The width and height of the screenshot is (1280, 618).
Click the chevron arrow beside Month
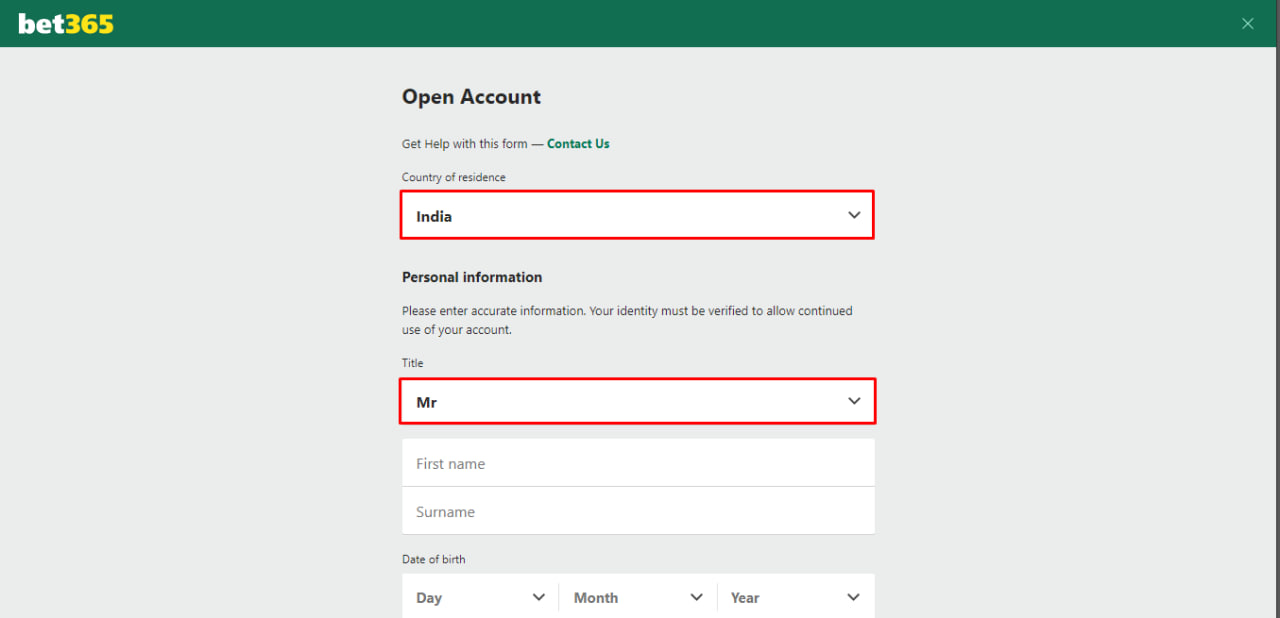pos(697,597)
